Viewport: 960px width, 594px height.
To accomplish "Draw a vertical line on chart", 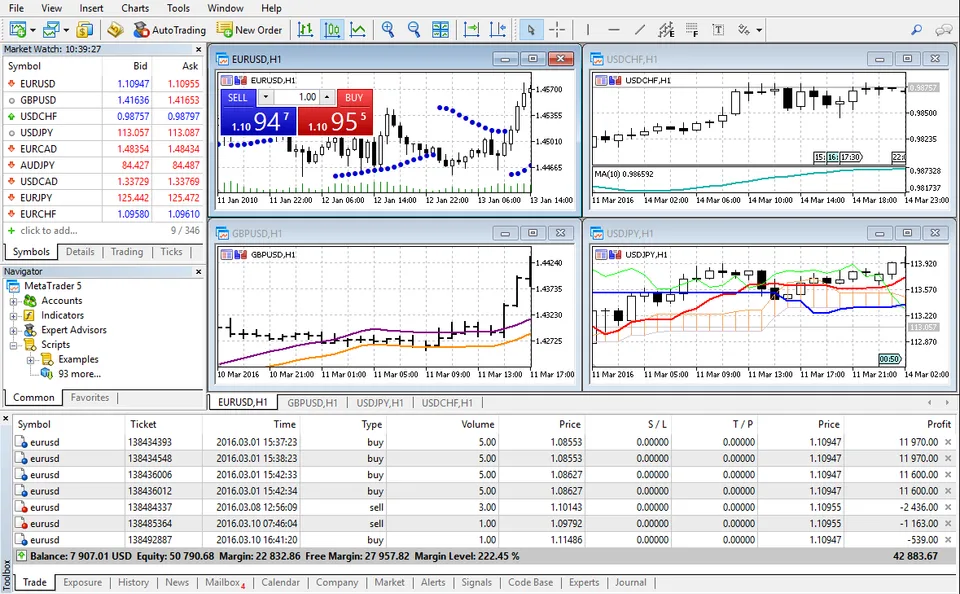I will pos(587,29).
